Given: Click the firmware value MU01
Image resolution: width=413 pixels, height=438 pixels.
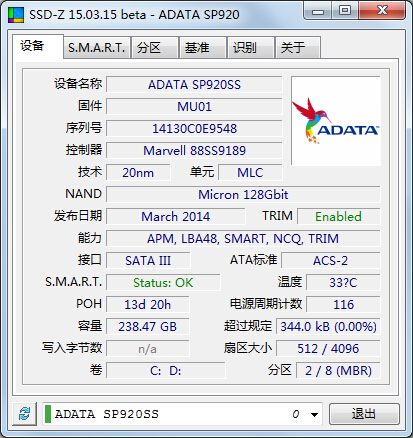Looking at the screenshot, I should point(194,107).
